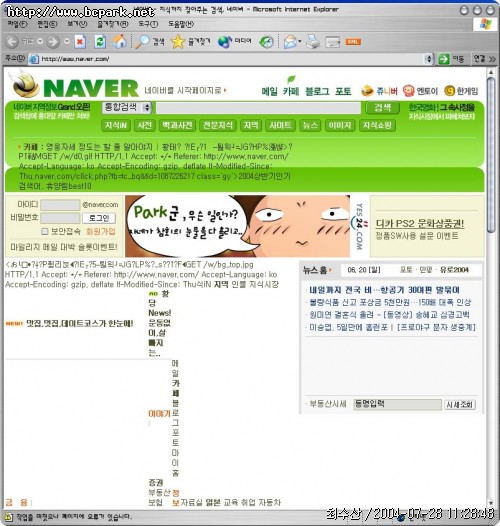The image size is (500, 526).
Task: Select the 사전 dictionary tab
Action: point(145,125)
